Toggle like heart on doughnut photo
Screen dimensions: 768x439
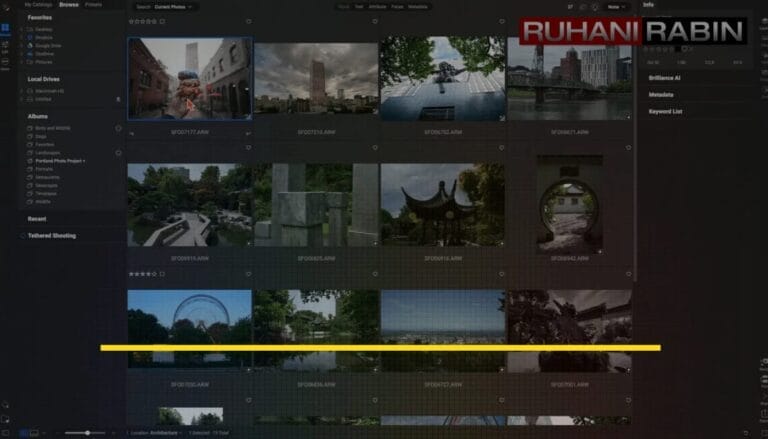click(249, 22)
